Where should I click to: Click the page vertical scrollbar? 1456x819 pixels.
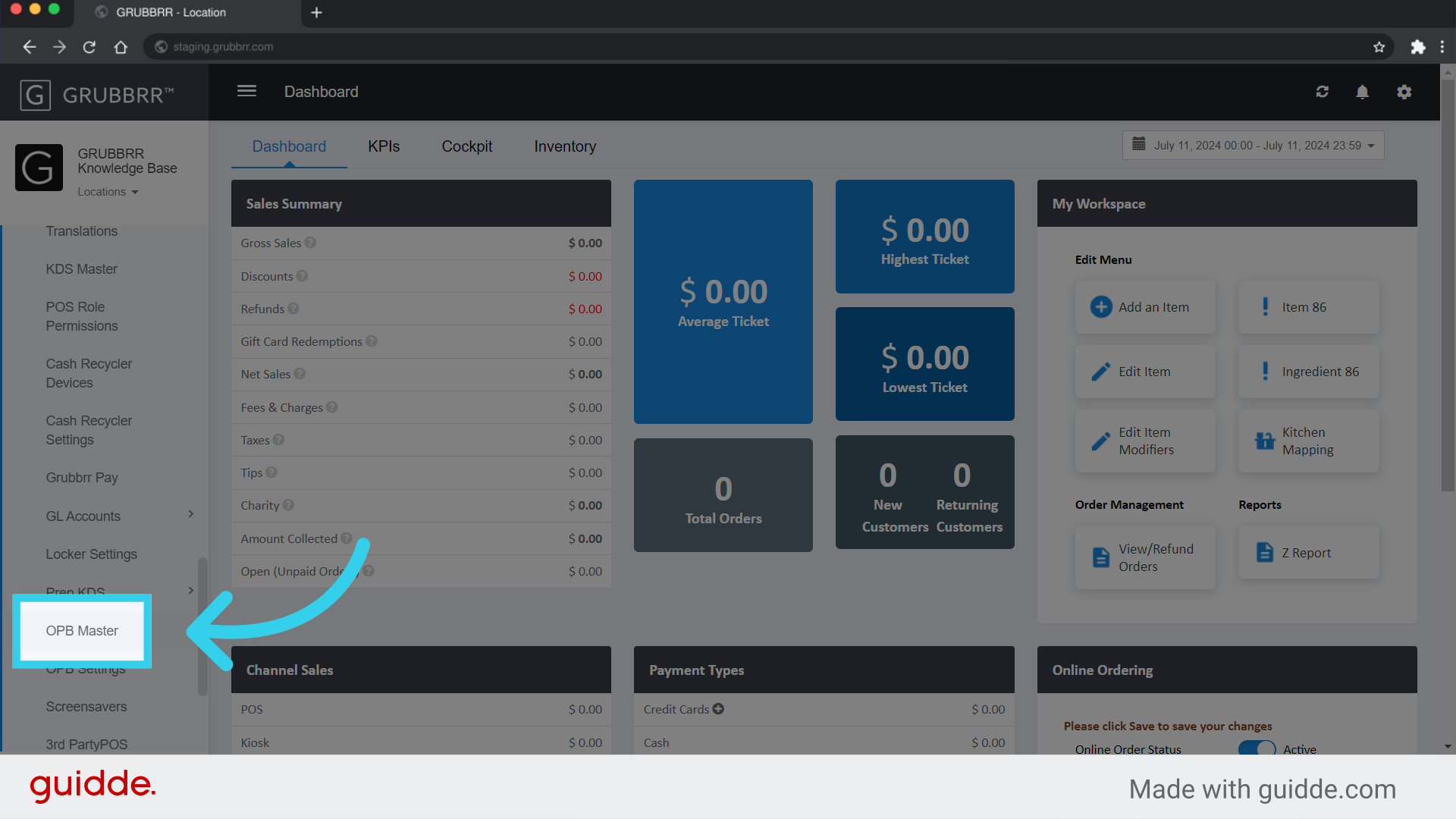click(1448, 284)
